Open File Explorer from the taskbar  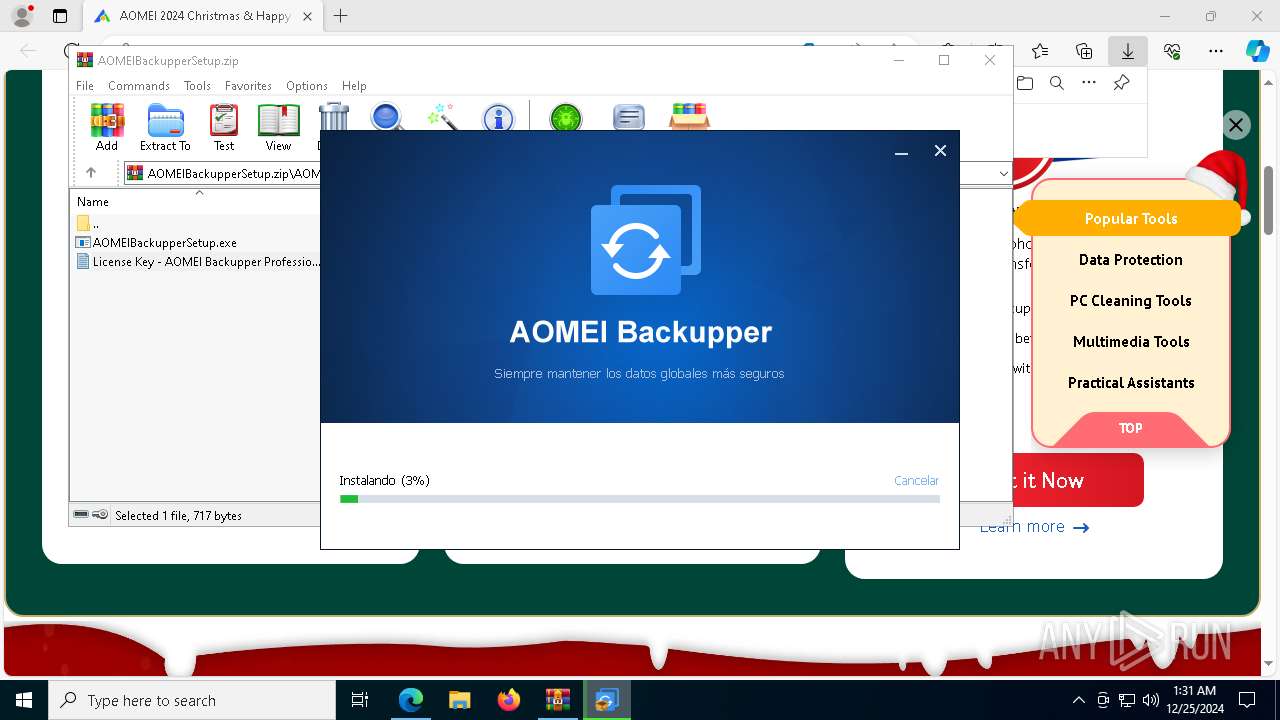[x=460, y=700]
